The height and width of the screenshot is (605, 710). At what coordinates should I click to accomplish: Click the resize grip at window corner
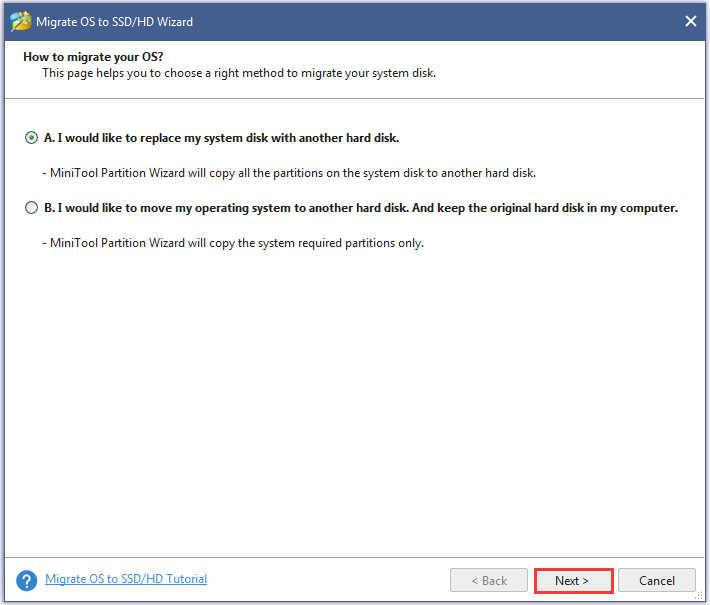pyautogui.click(x=699, y=595)
